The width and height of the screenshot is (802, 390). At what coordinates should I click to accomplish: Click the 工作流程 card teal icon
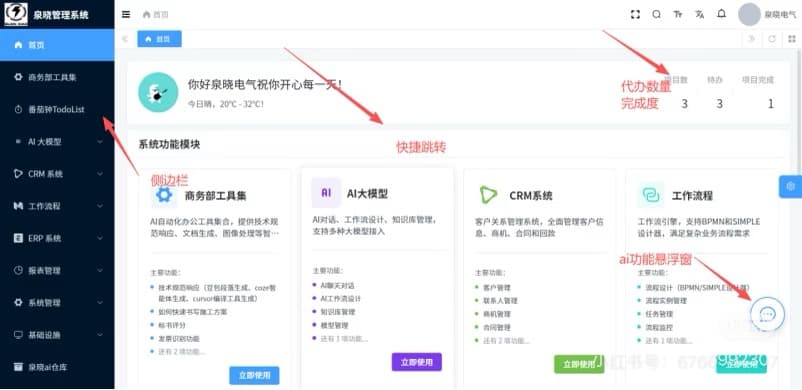coord(651,194)
